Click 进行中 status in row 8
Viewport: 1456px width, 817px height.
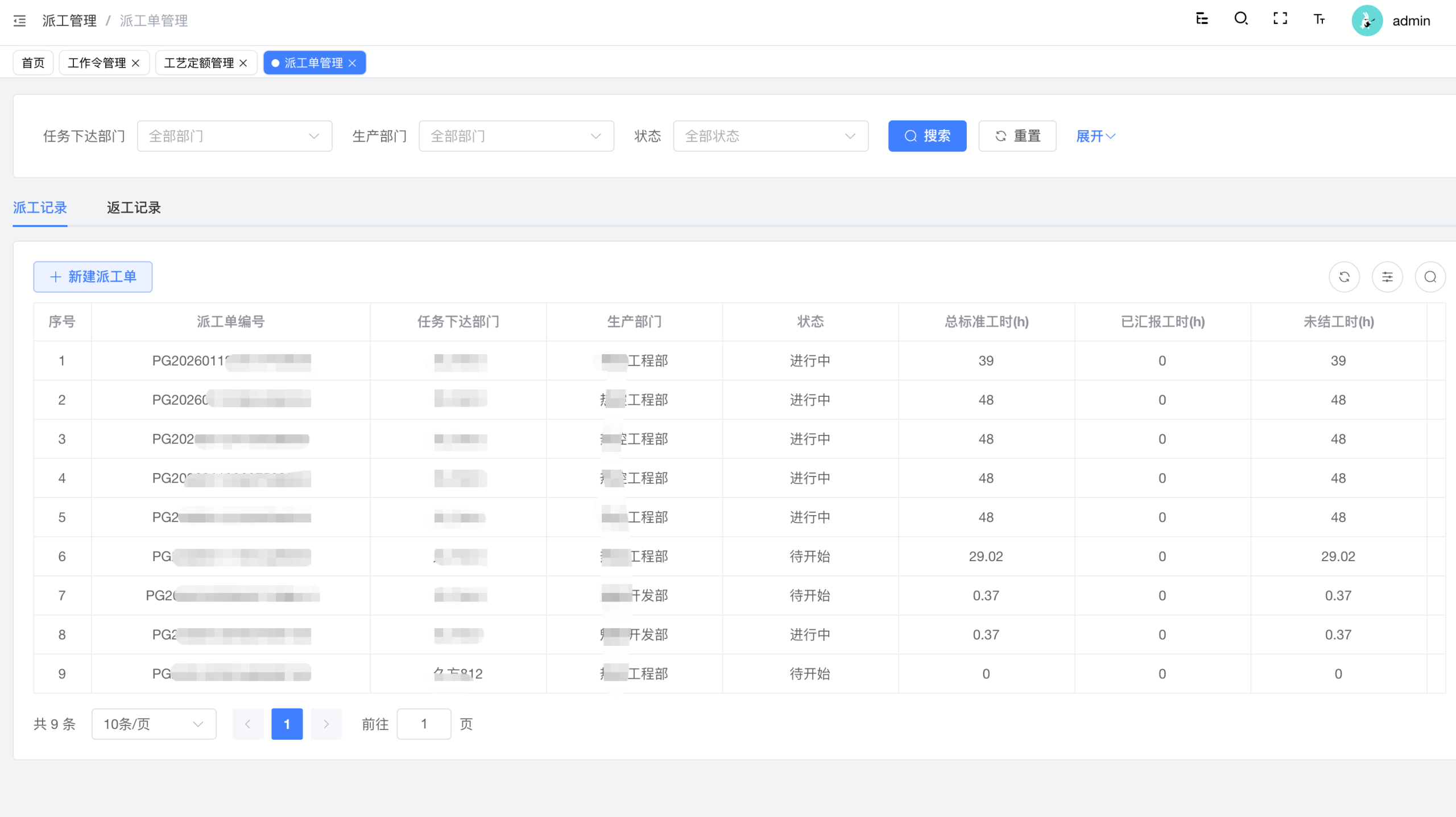coord(810,635)
